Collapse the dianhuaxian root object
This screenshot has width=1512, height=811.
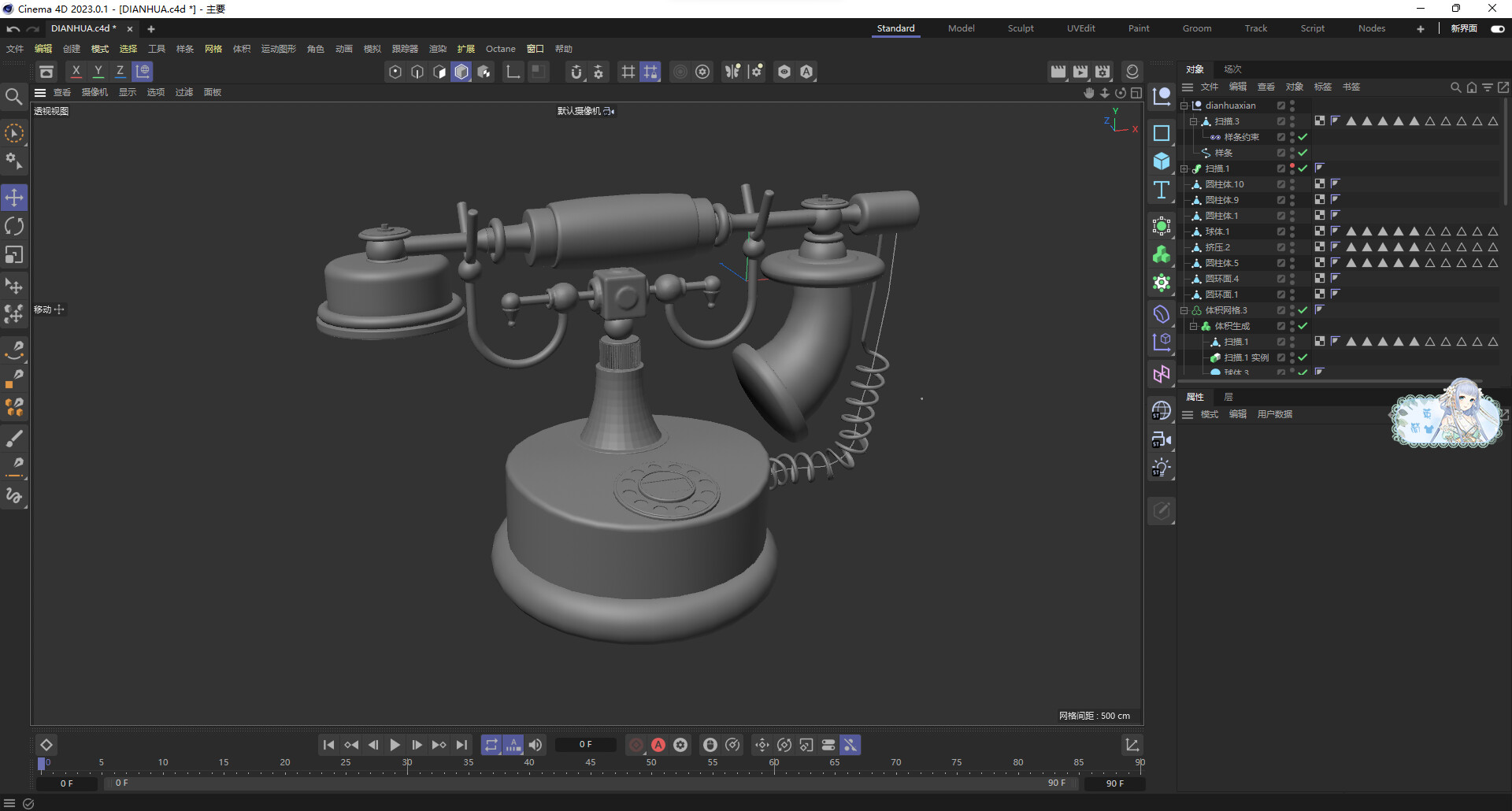pyautogui.click(x=1184, y=106)
